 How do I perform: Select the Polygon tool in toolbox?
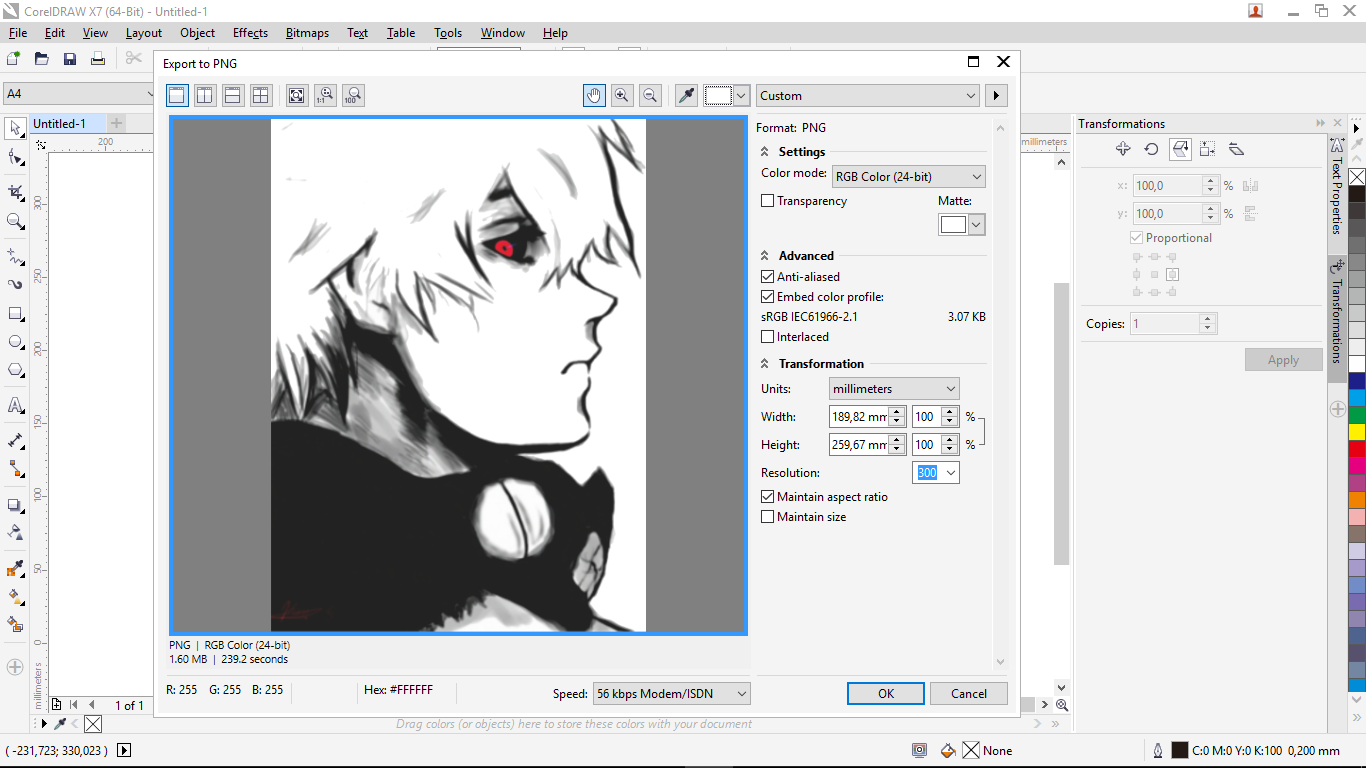(x=15, y=370)
